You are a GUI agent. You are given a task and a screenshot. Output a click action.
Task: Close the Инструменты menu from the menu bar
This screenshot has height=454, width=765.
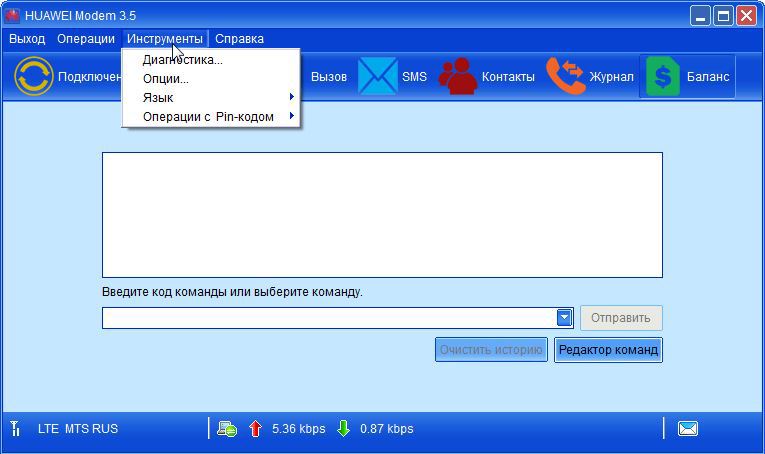tap(165, 39)
